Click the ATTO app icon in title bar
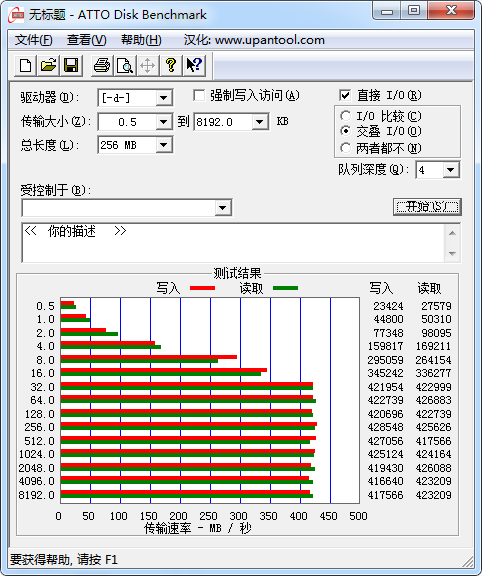This screenshot has width=482, height=576. [16, 15]
